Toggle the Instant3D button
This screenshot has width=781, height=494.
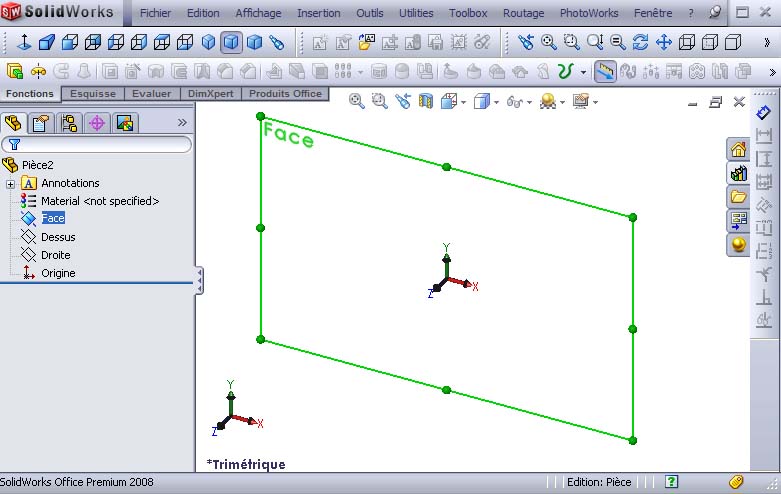[x=605, y=72]
